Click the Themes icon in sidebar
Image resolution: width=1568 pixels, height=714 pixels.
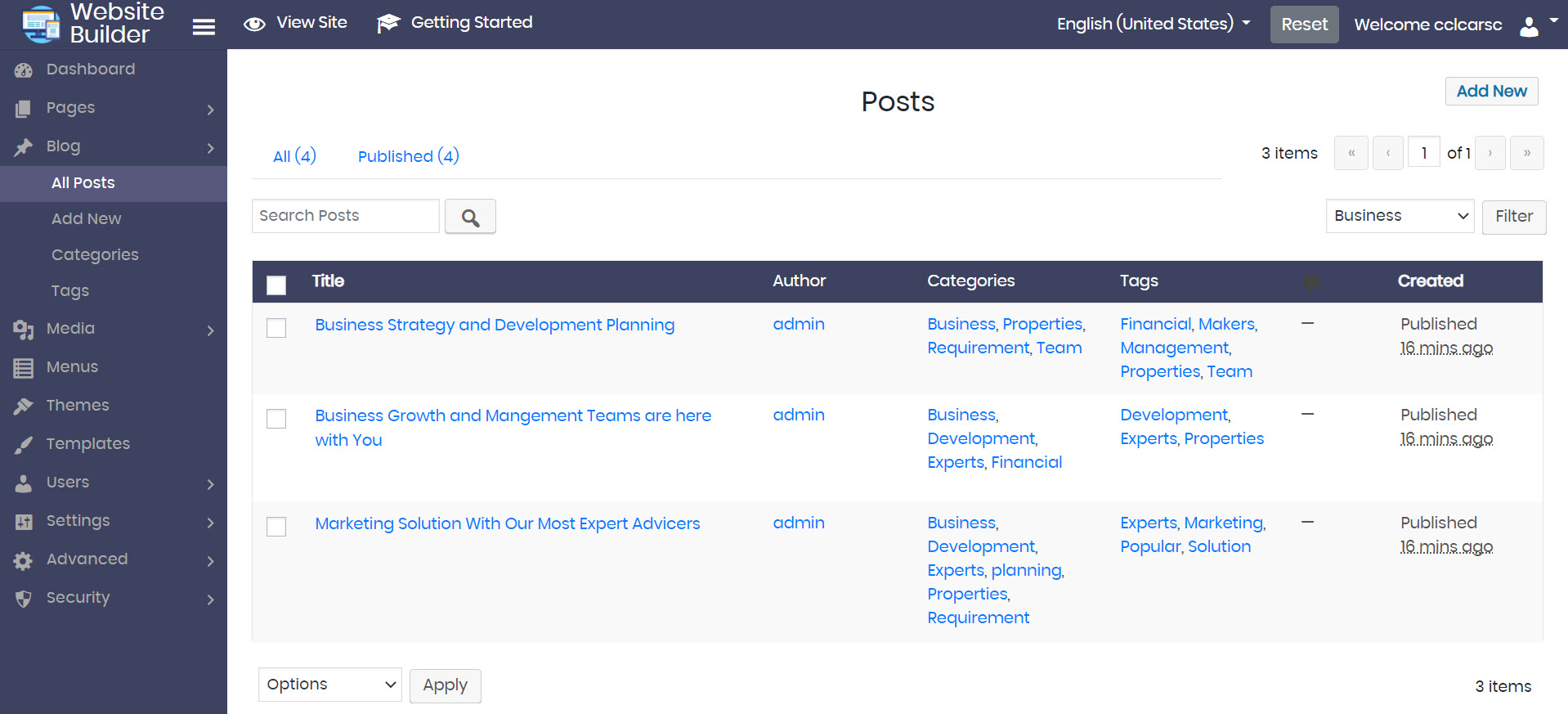[x=24, y=406]
